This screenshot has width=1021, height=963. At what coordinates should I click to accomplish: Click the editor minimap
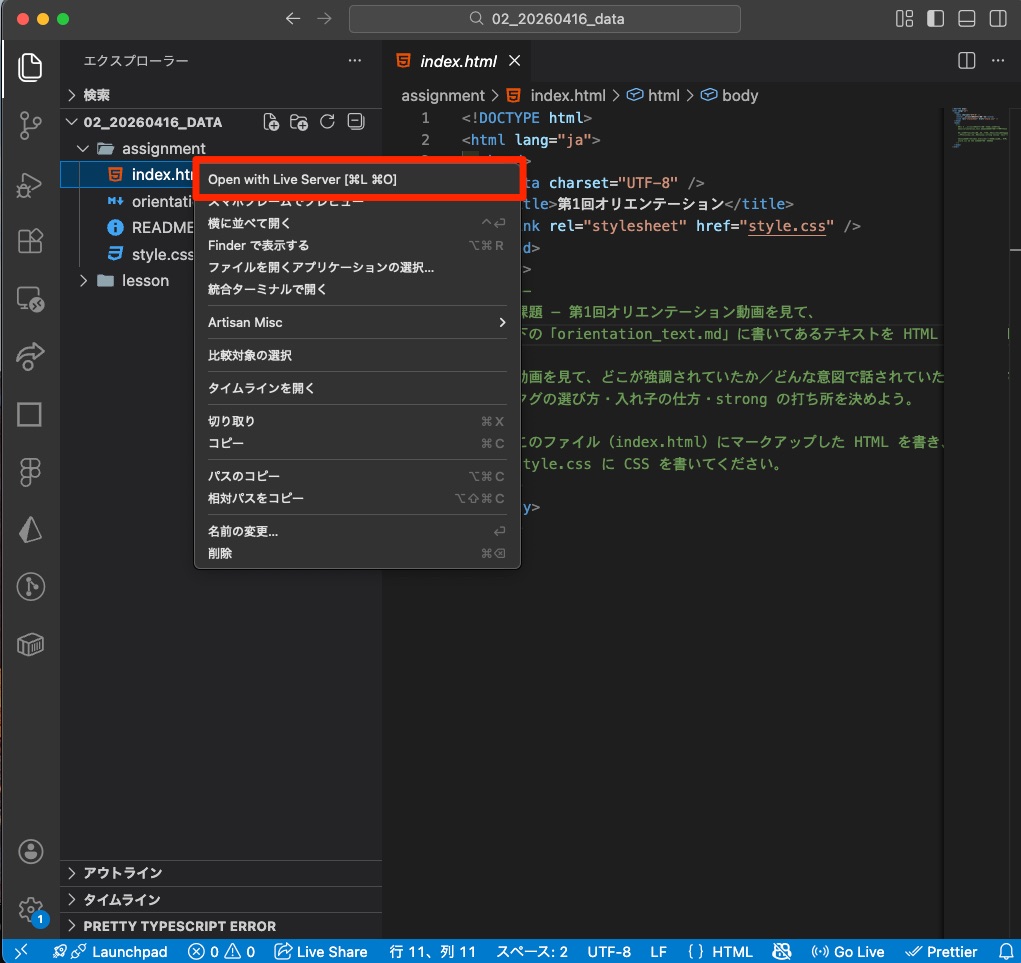979,129
